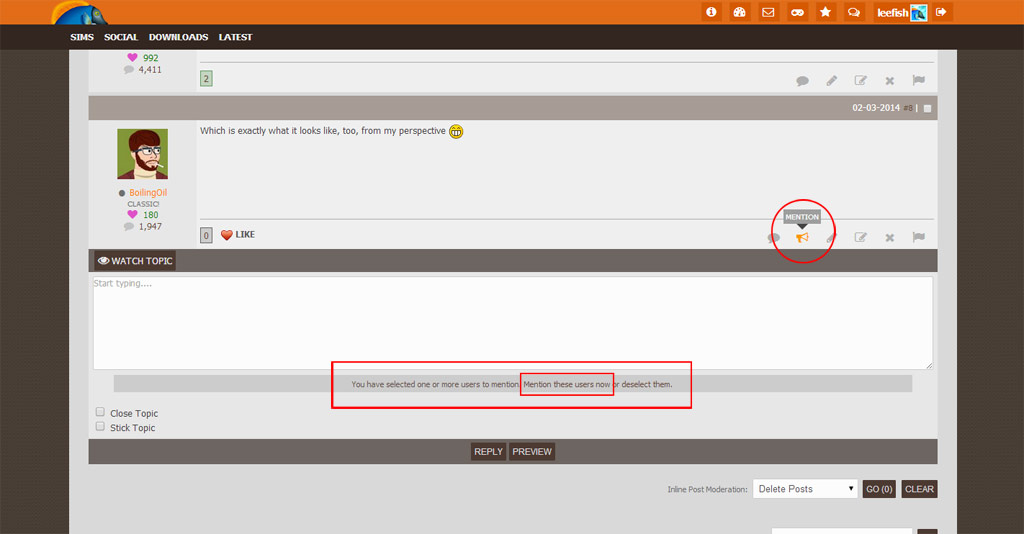The width and height of the screenshot is (1024, 534).
Task: Open the dashboard gauge icon in header
Action: pos(740,12)
